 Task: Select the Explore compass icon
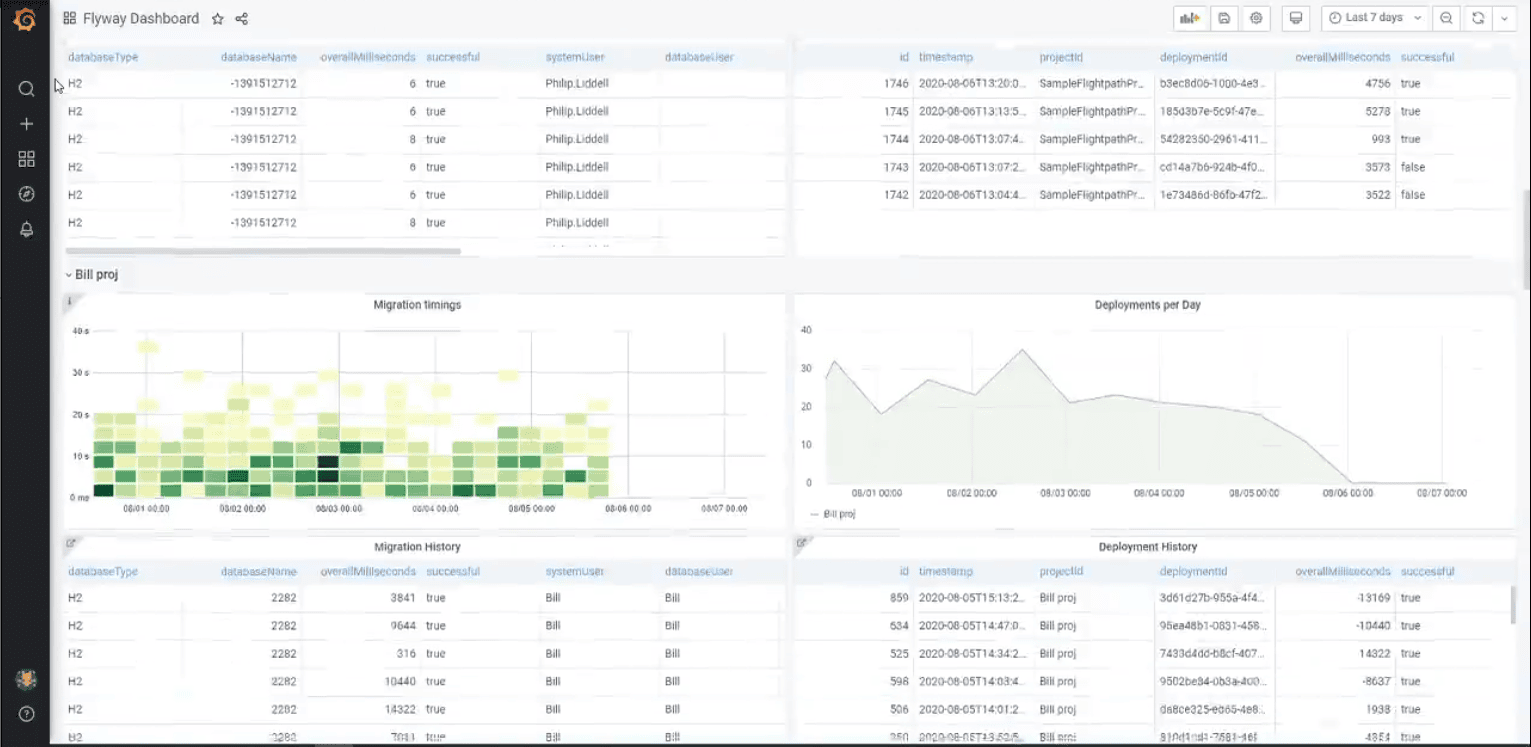26,193
